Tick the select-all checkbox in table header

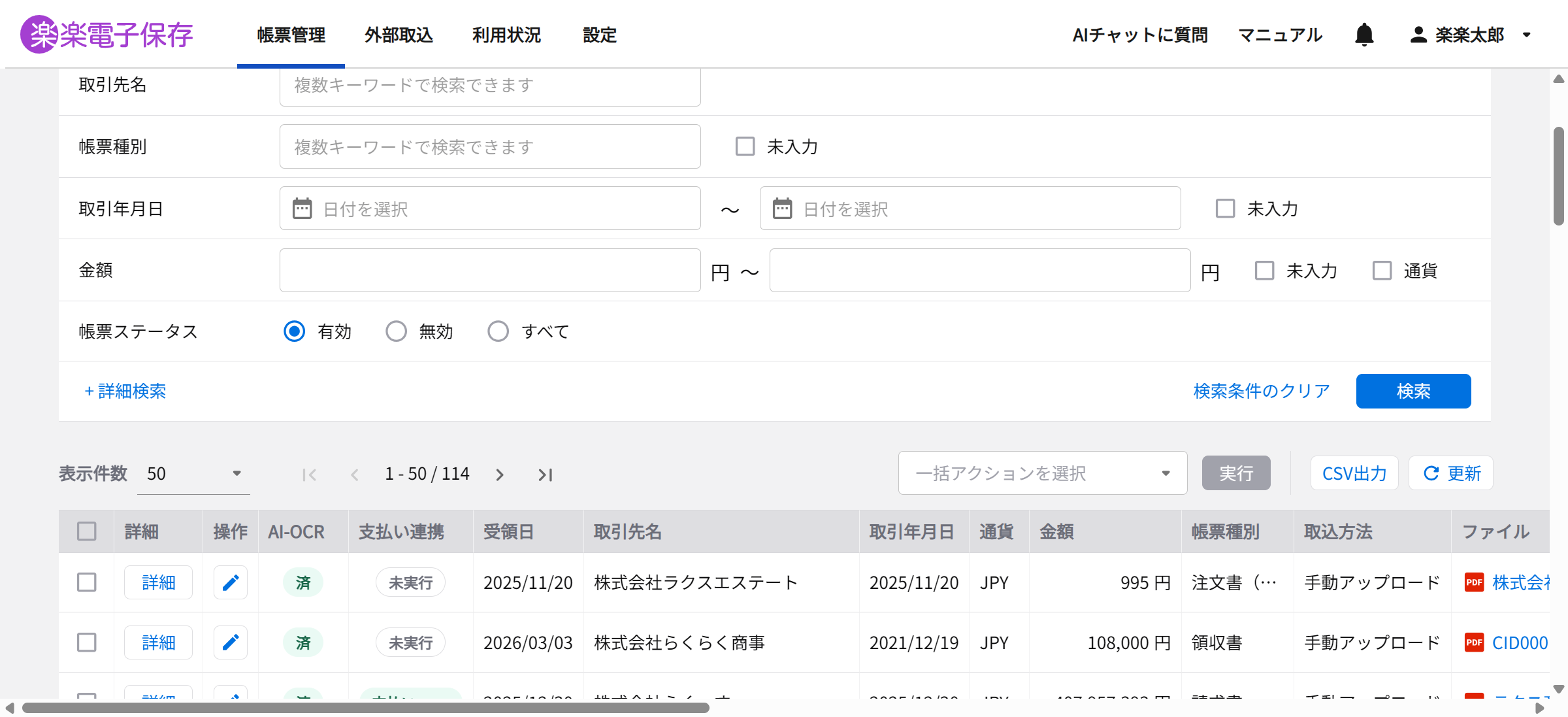pos(87,531)
